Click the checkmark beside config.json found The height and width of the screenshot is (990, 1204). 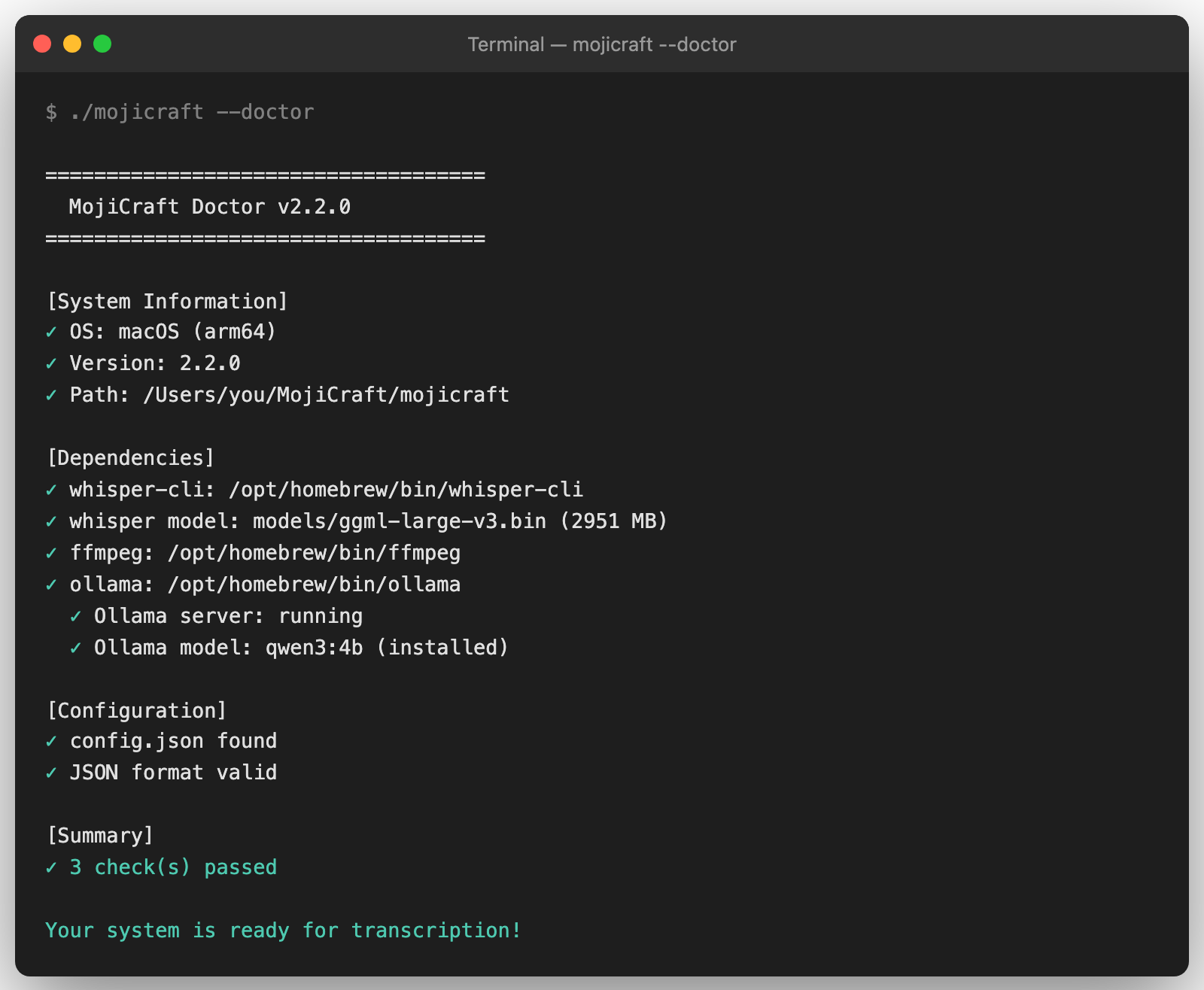pyautogui.click(x=51, y=741)
